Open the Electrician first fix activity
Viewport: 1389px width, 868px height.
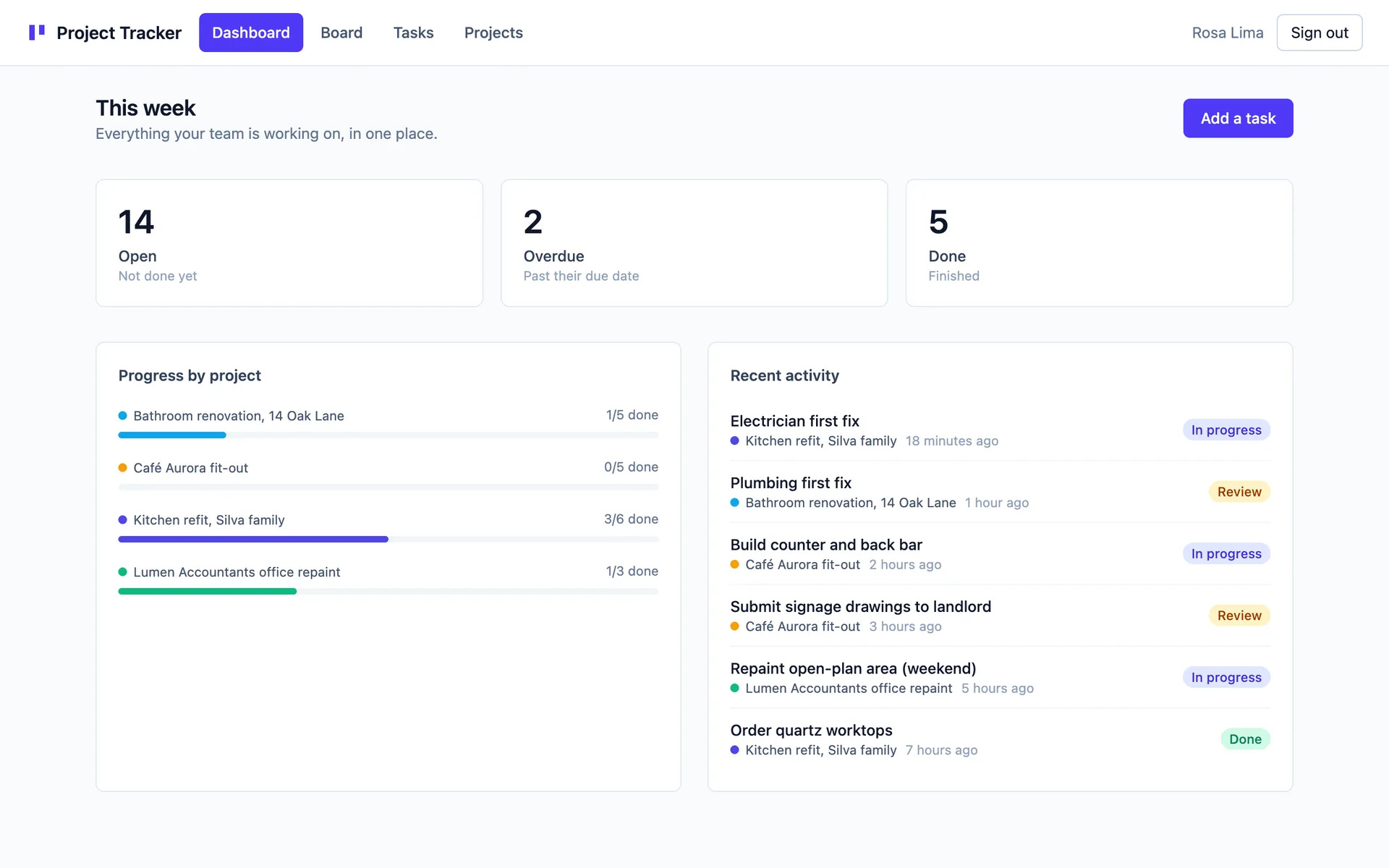point(1001,430)
